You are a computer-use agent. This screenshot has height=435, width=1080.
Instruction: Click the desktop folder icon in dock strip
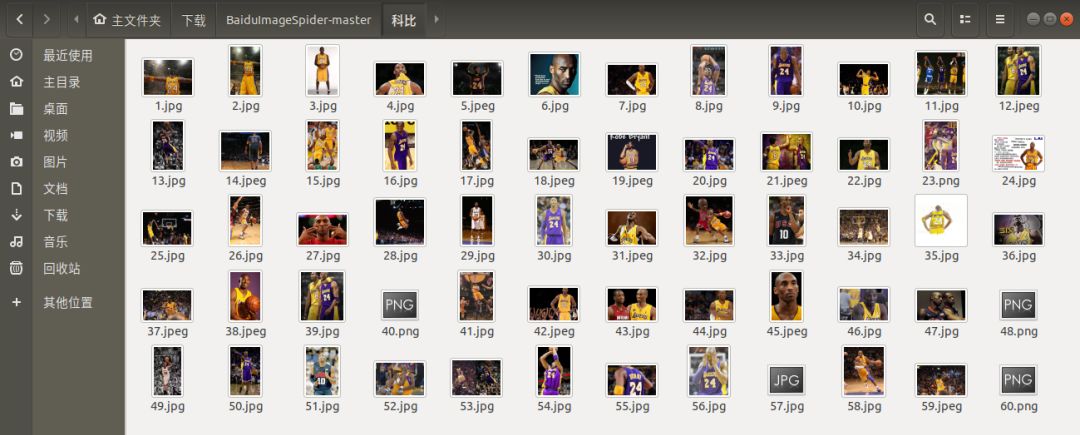point(17,109)
